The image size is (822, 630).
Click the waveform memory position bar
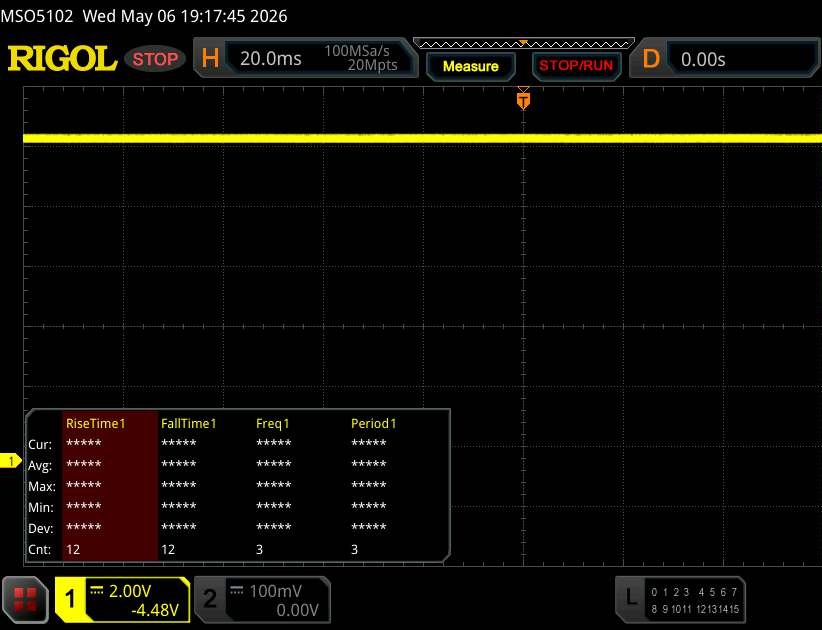click(524, 44)
